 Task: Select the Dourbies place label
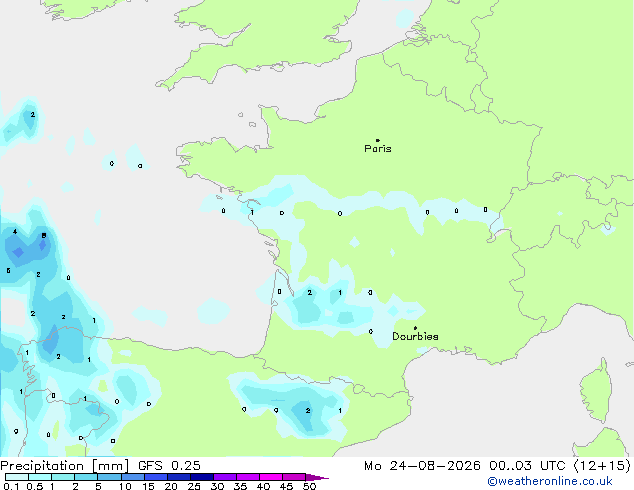415,336
